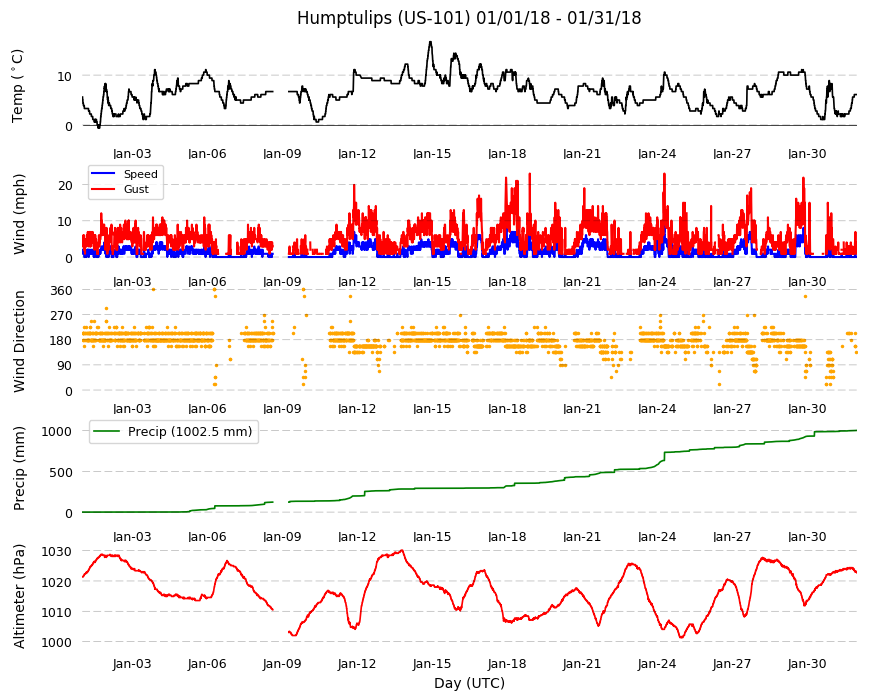Click Jan-24 tick on the bottom altimeter axis

657,664
